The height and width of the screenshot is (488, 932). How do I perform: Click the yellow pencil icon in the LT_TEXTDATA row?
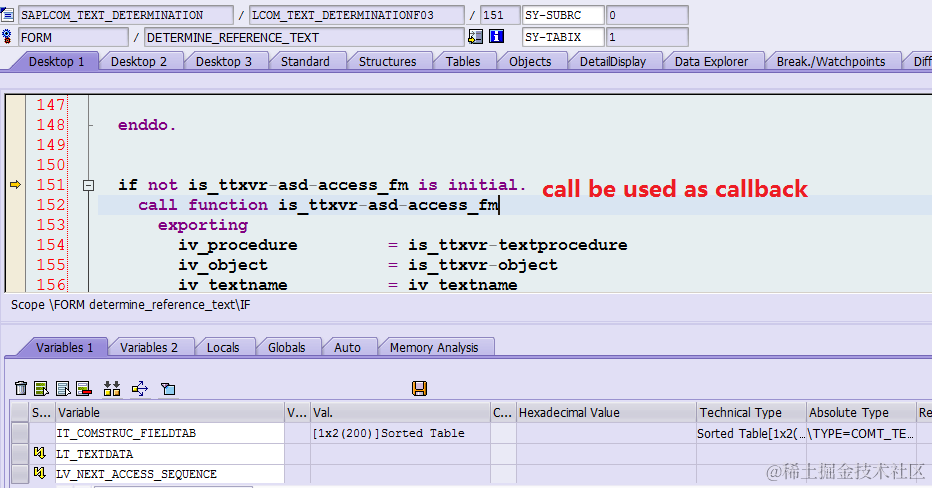[x=40, y=454]
